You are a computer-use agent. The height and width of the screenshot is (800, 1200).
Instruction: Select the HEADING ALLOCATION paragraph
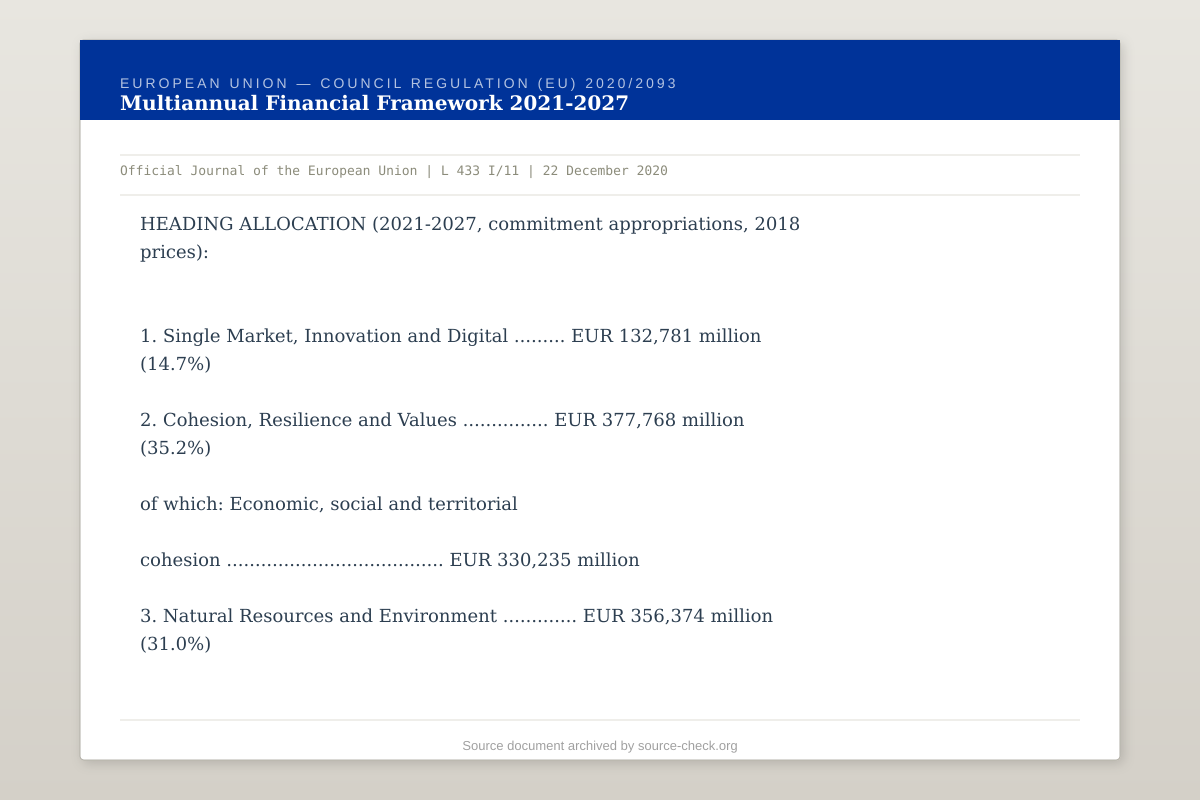(470, 237)
